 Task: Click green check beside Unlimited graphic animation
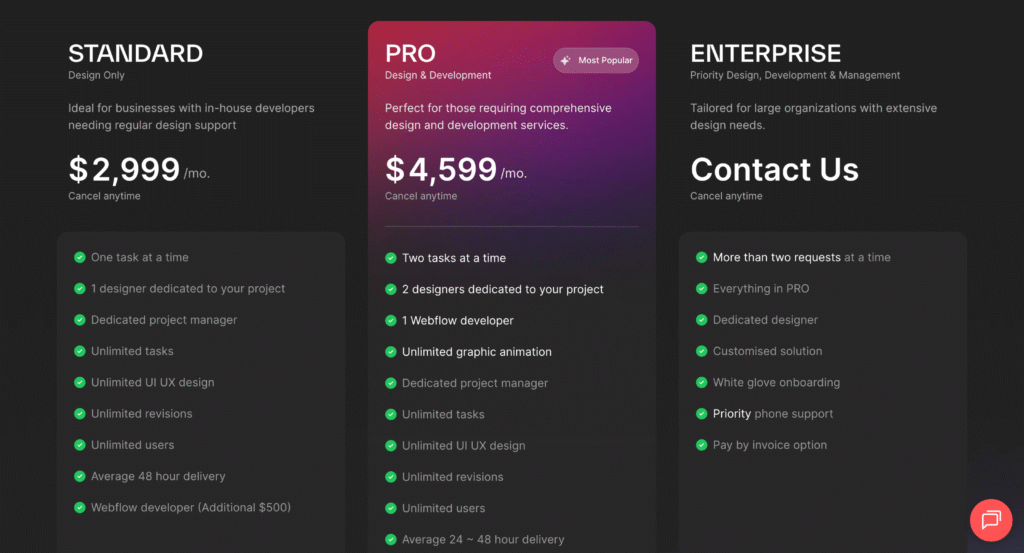point(391,352)
